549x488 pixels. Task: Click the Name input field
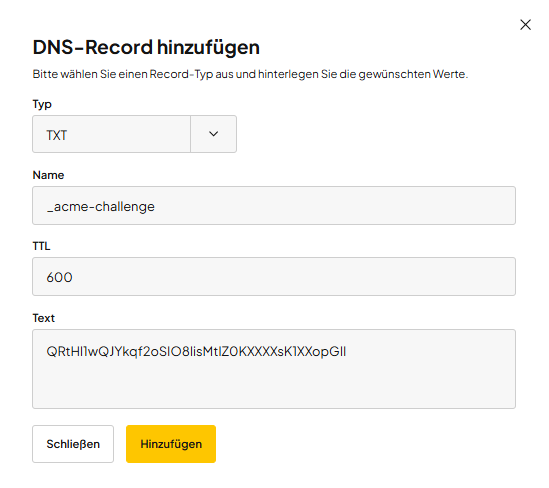click(274, 205)
